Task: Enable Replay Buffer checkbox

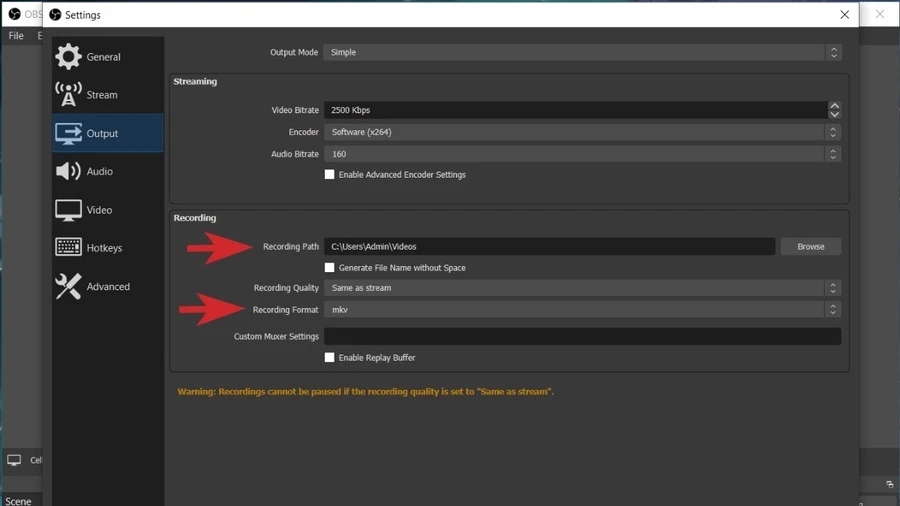Action: (329, 357)
